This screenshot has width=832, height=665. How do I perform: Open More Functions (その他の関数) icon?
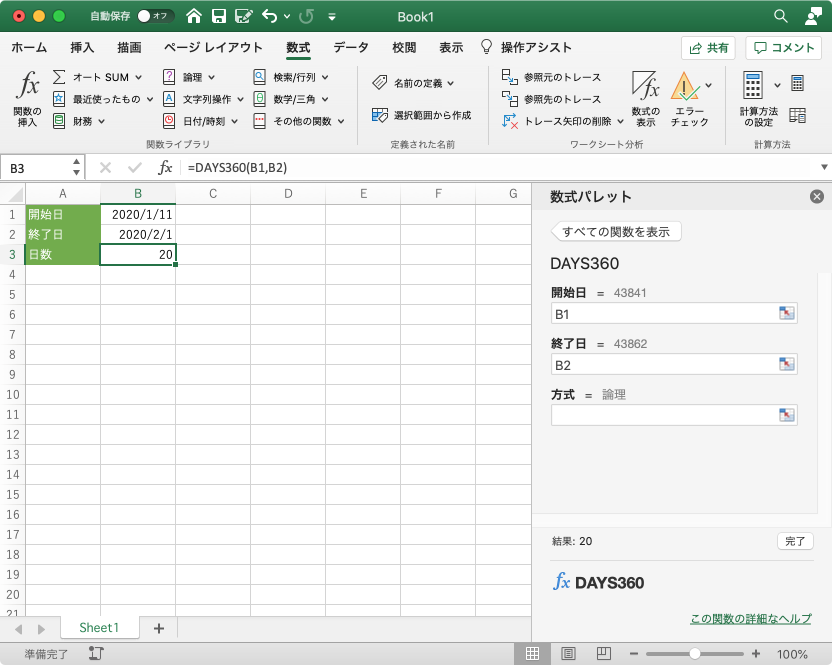pos(259,121)
